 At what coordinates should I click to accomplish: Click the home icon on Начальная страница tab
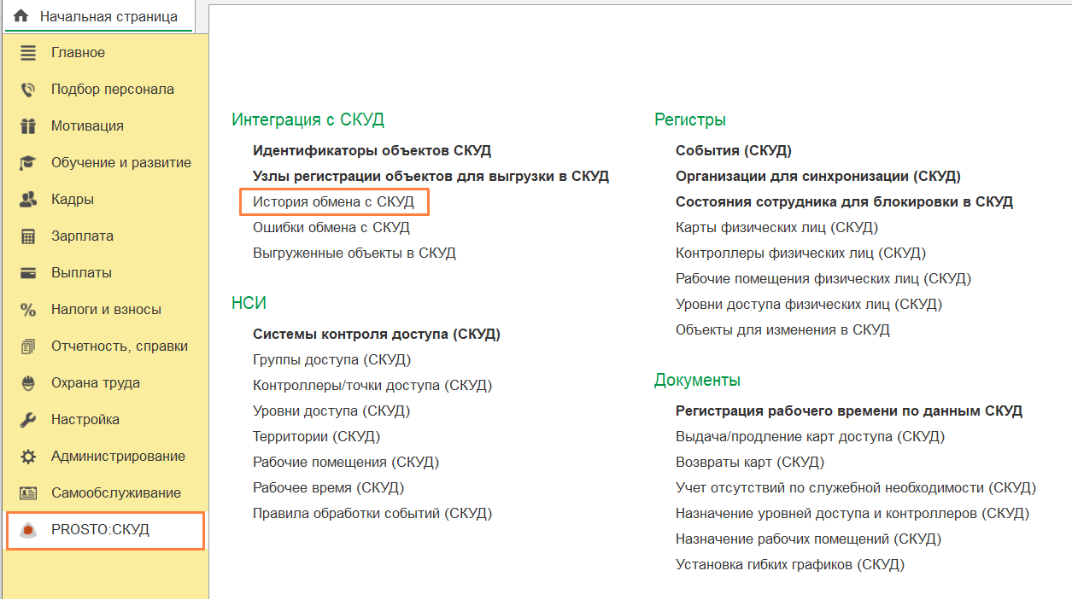[20, 16]
